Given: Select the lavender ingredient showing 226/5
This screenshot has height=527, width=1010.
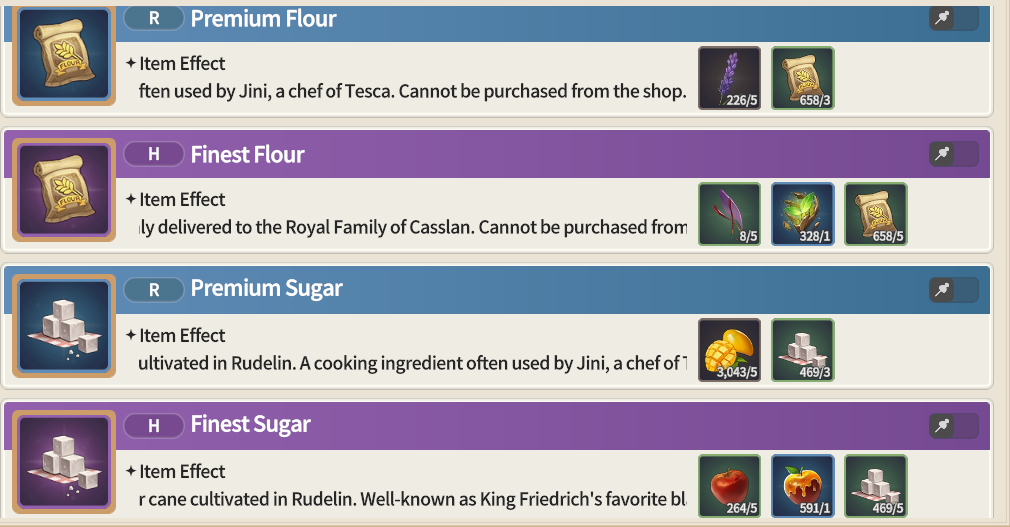Looking at the screenshot, I should [x=730, y=78].
